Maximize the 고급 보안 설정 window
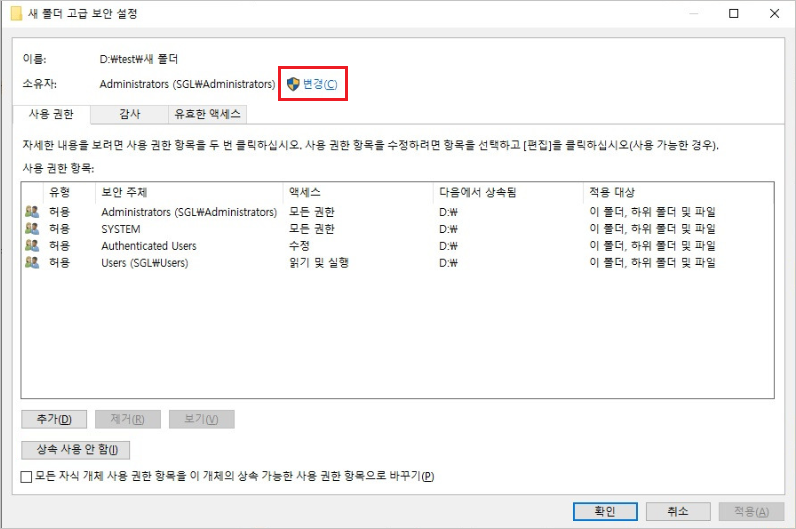Image resolution: width=796 pixels, height=529 pixels. click(x=734, y=13)
